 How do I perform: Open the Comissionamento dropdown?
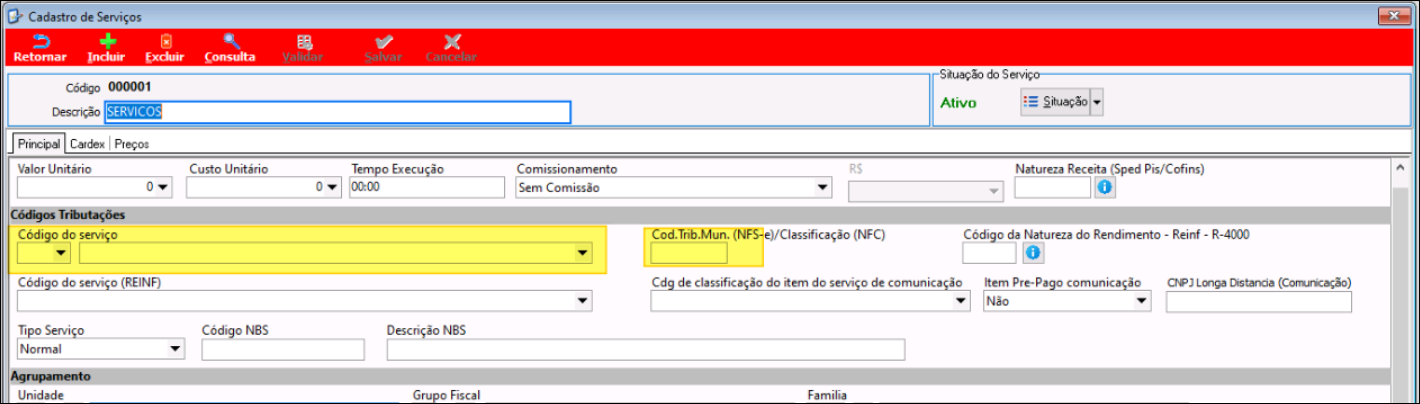[x=822, y=187]
